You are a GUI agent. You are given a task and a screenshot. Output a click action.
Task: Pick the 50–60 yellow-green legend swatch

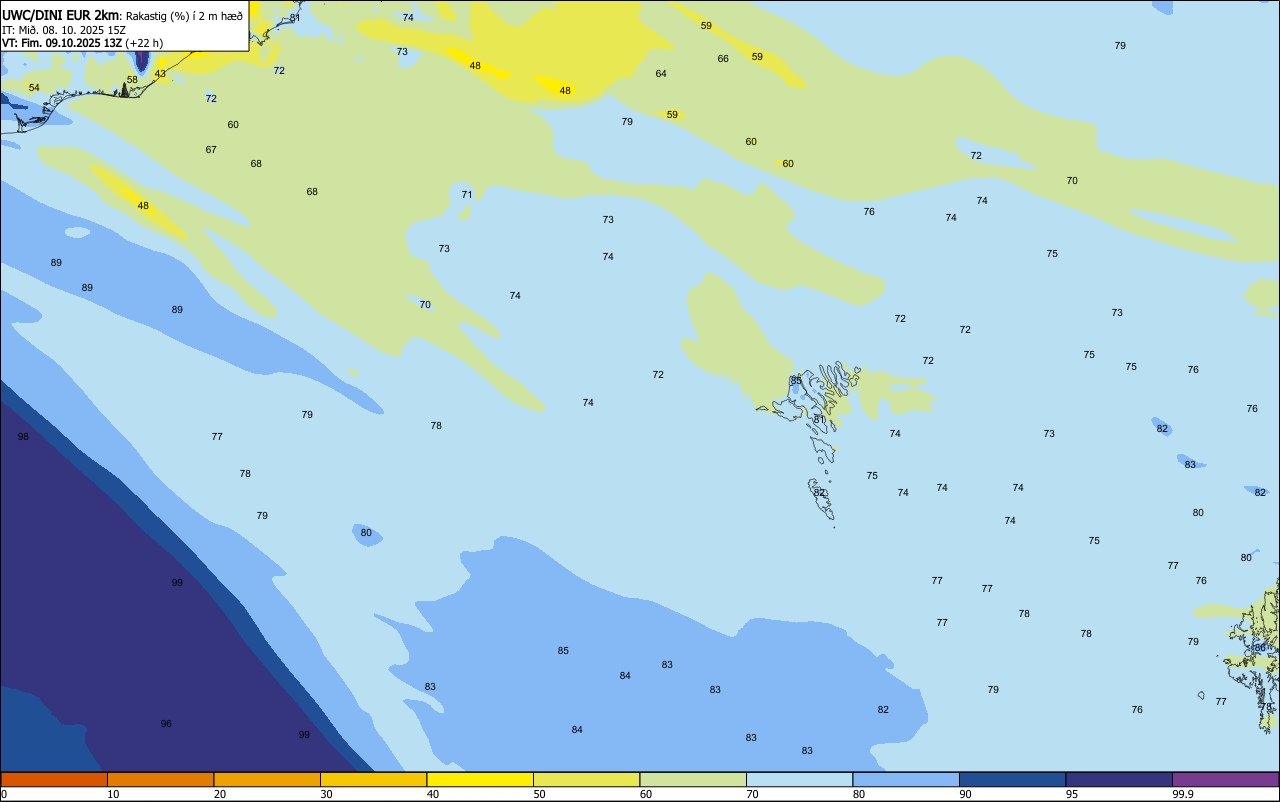pyautogui.click(x=586, y=779)
